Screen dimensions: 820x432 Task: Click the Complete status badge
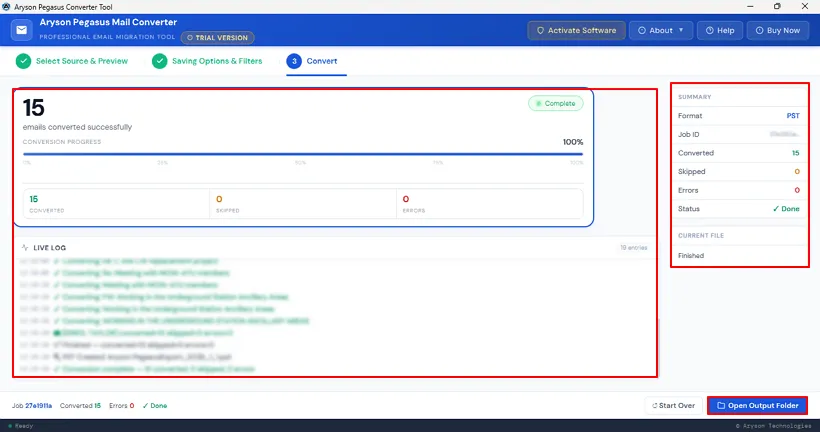coord(555,104)
